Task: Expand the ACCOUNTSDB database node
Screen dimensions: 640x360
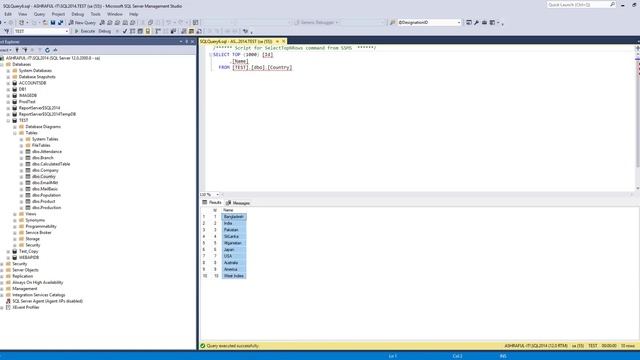Action: [8, 83]
